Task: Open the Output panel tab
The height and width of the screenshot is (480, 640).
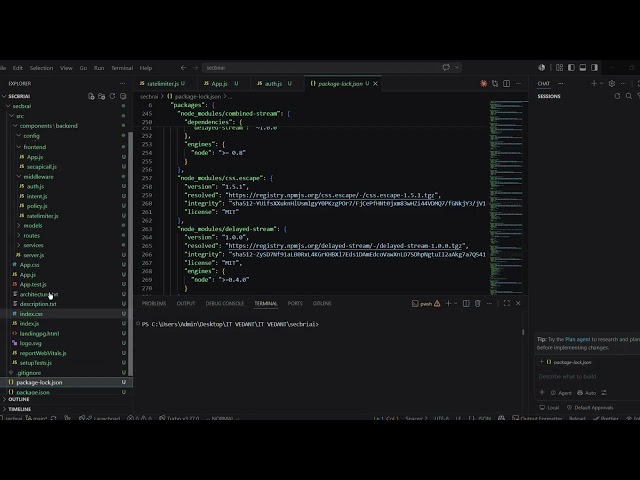Action: pos(186,303)
